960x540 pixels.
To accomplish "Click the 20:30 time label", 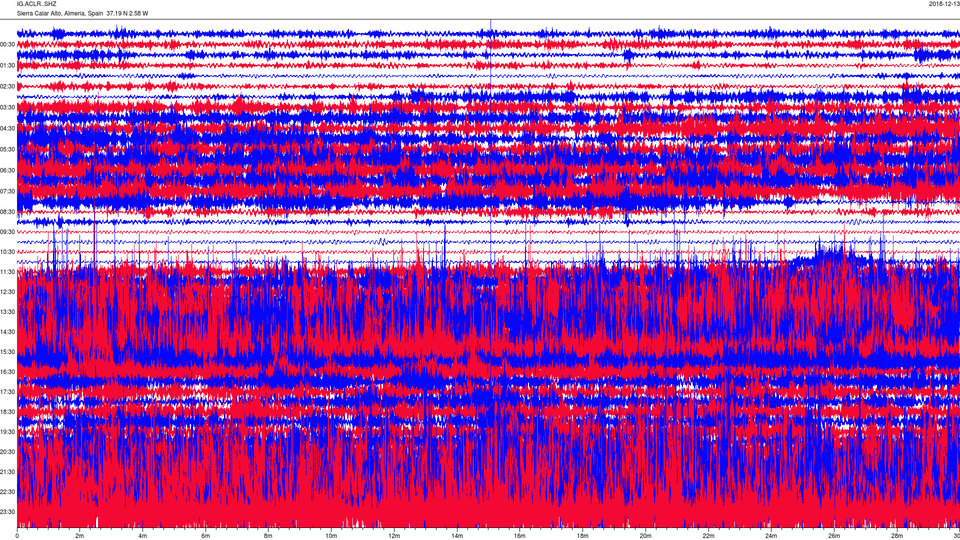I will (x=7, y=452).
